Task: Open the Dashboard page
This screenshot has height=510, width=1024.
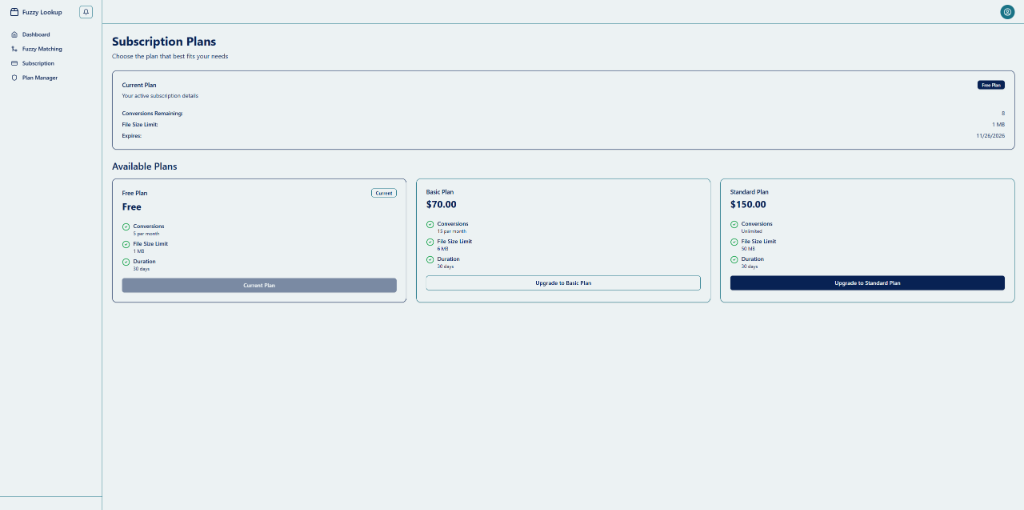Action: (x=36, y=35)
